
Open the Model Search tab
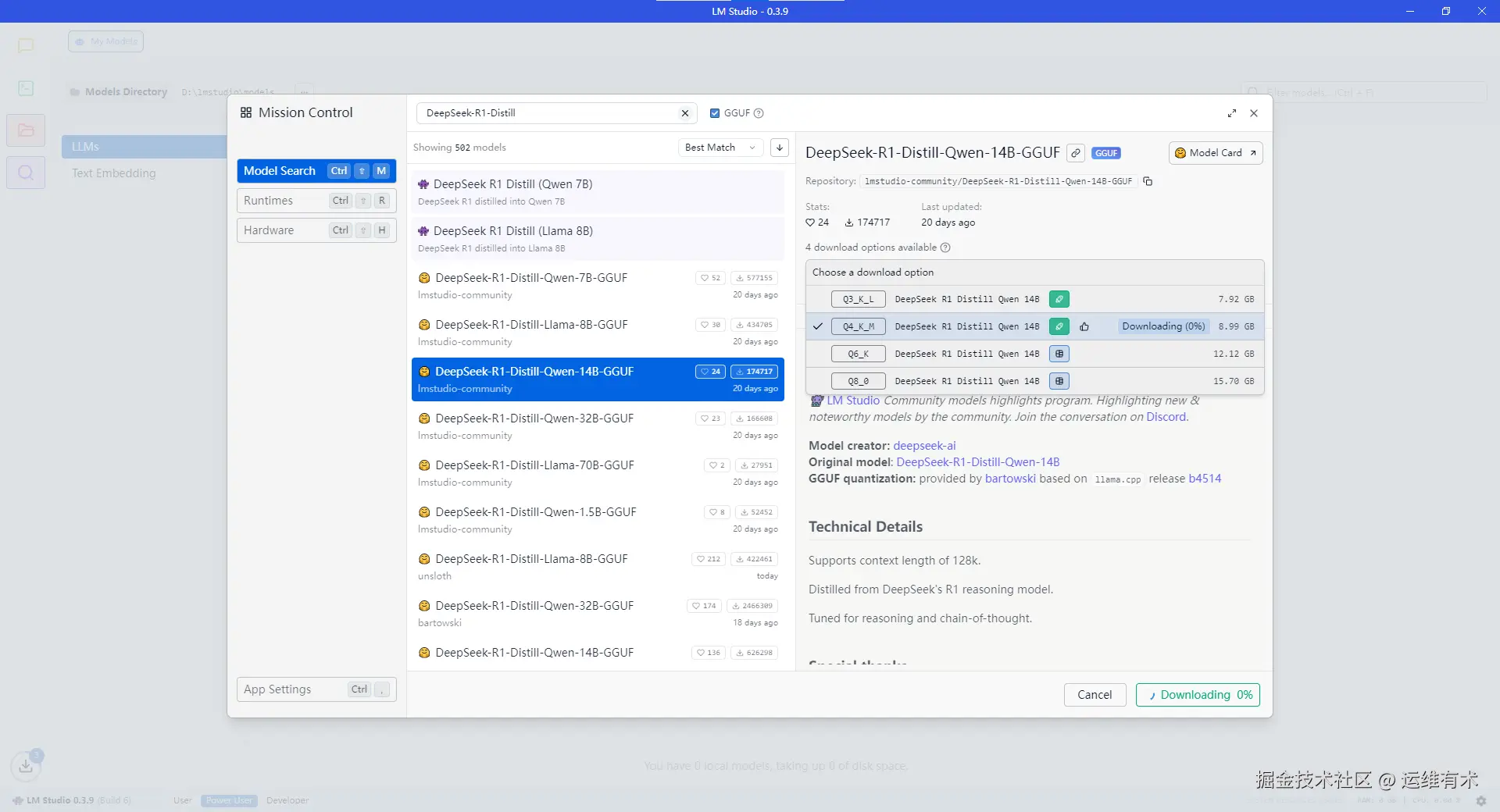[316, 171]
